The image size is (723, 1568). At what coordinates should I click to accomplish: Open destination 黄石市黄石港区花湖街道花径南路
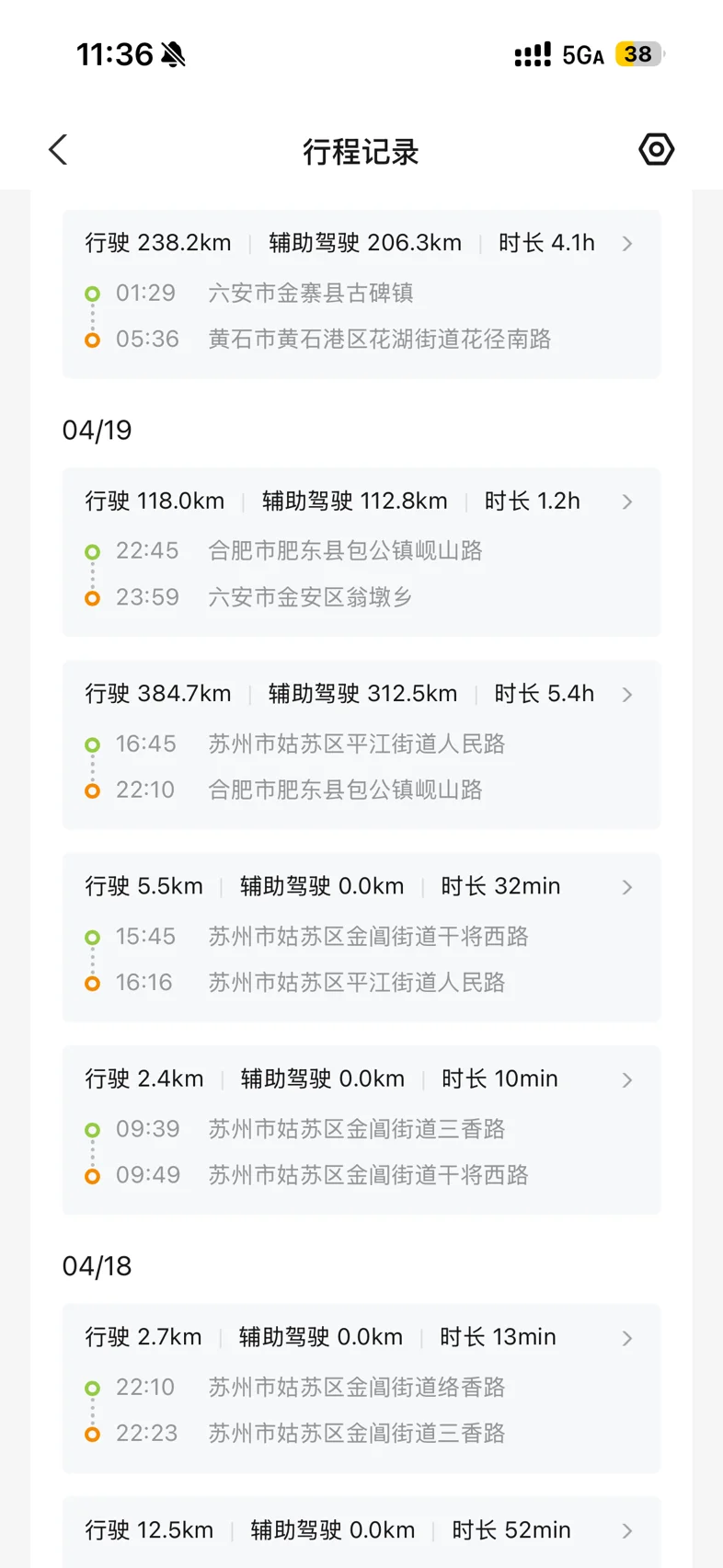[x=379, y=340]
